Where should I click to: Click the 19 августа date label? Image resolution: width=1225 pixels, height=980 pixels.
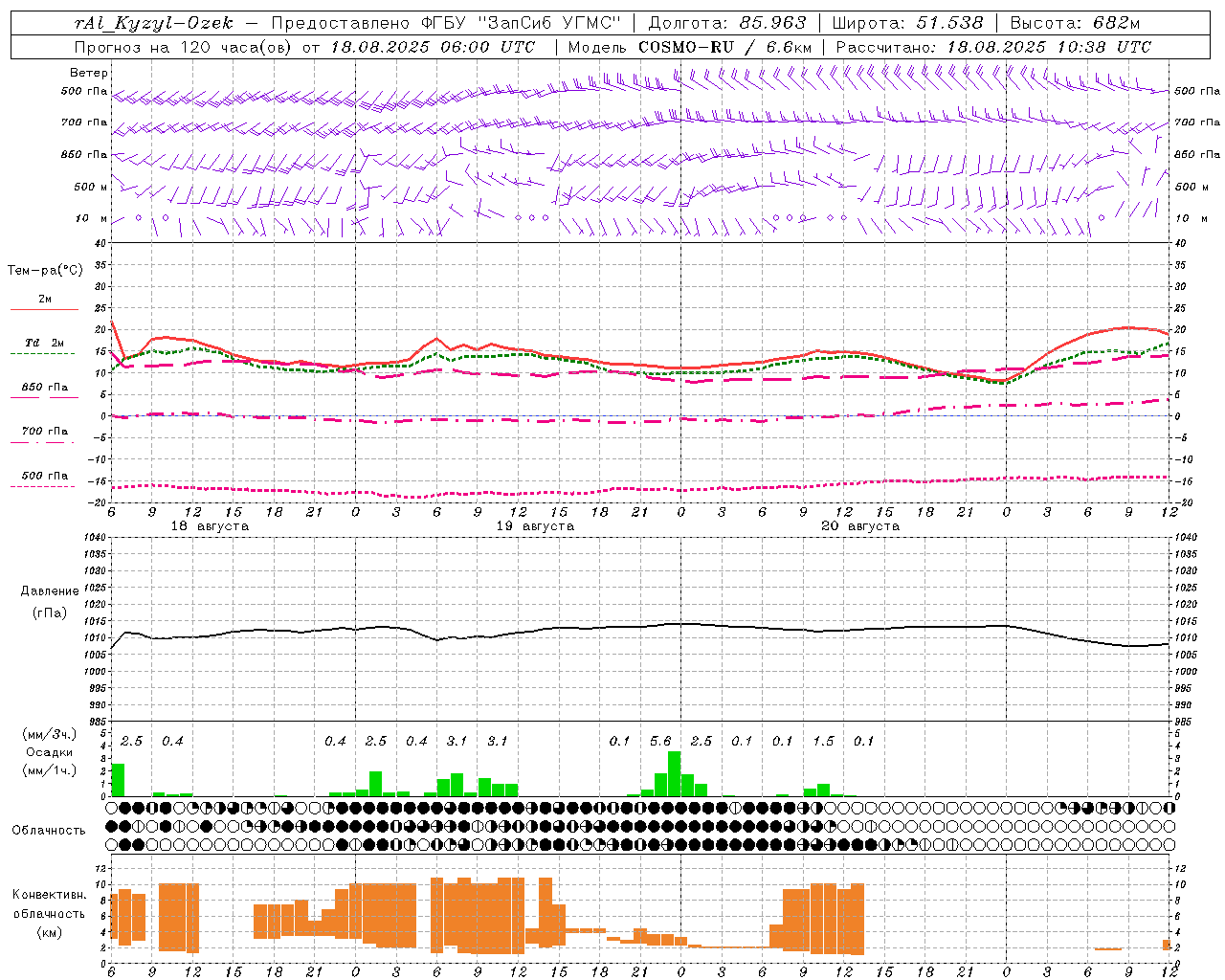point(535,526)
